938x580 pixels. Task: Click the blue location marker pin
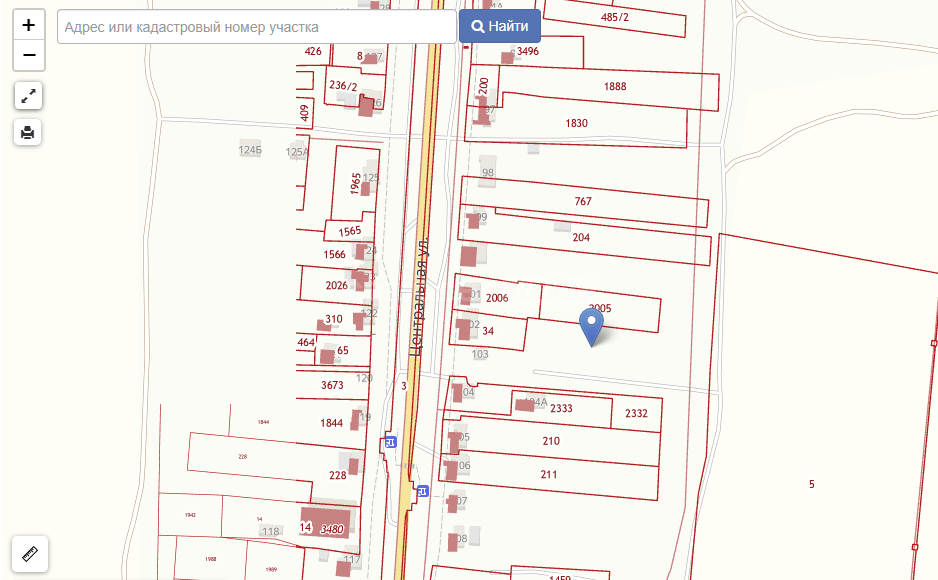click(x=592, y=324)
